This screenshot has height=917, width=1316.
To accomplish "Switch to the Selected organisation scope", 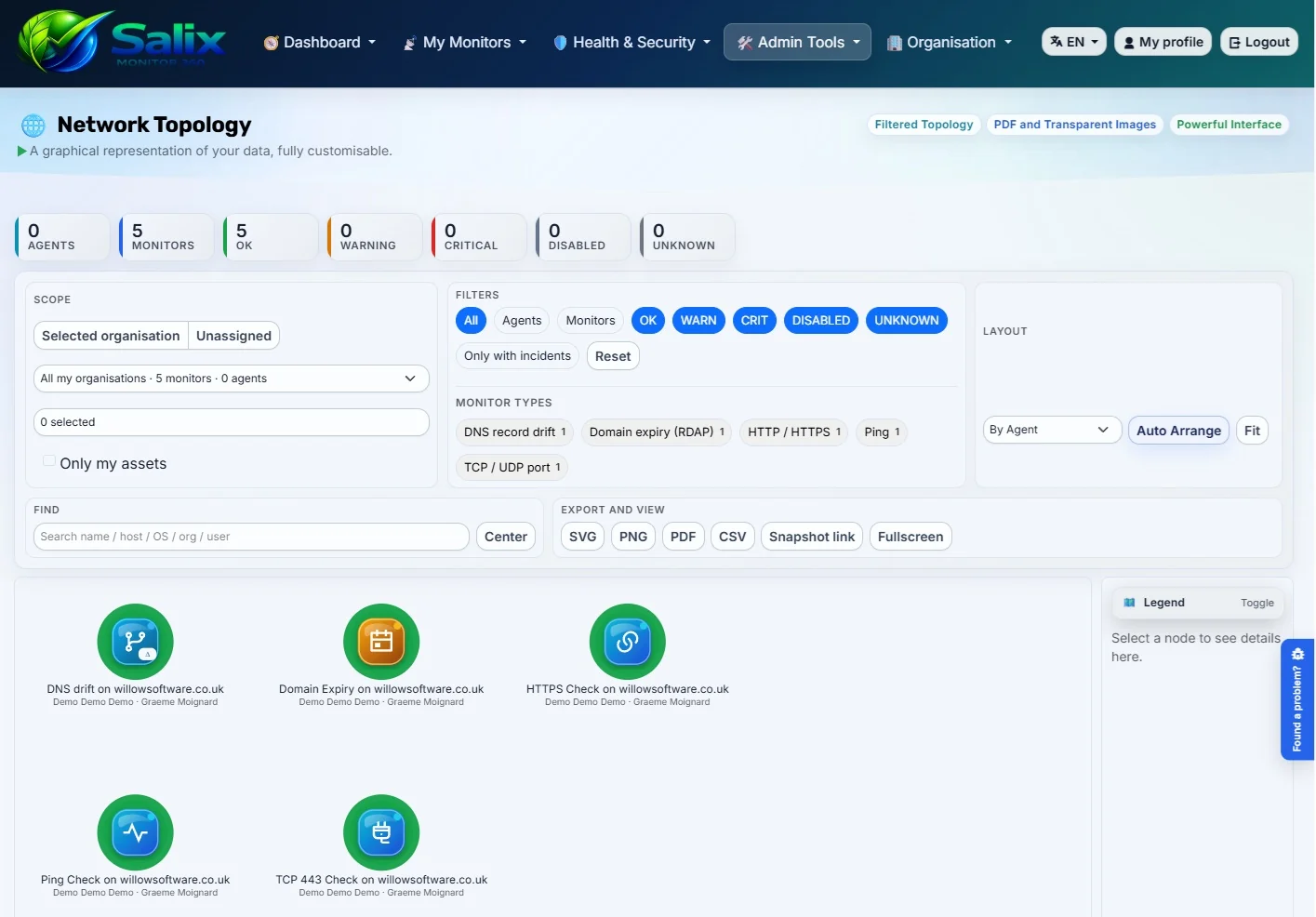I will (111, 336).
